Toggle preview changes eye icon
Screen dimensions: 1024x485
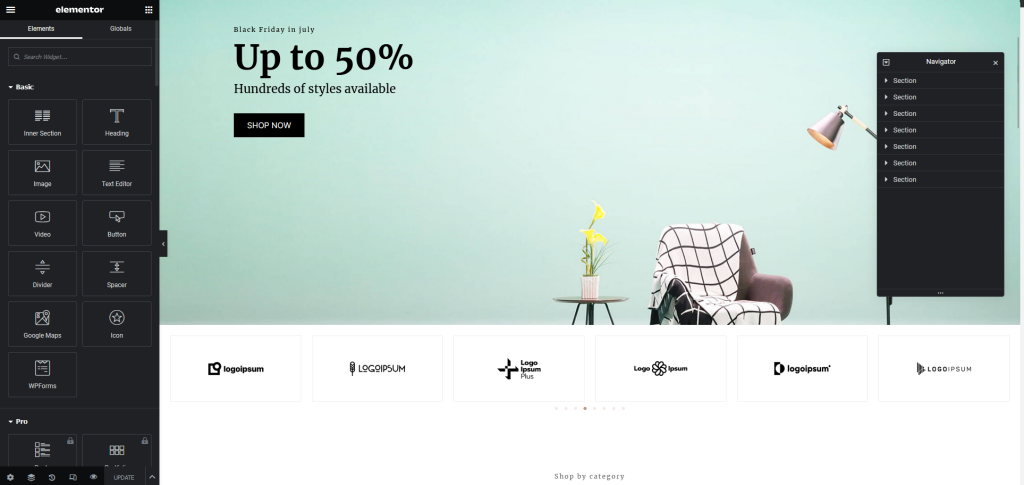[93, 477]
